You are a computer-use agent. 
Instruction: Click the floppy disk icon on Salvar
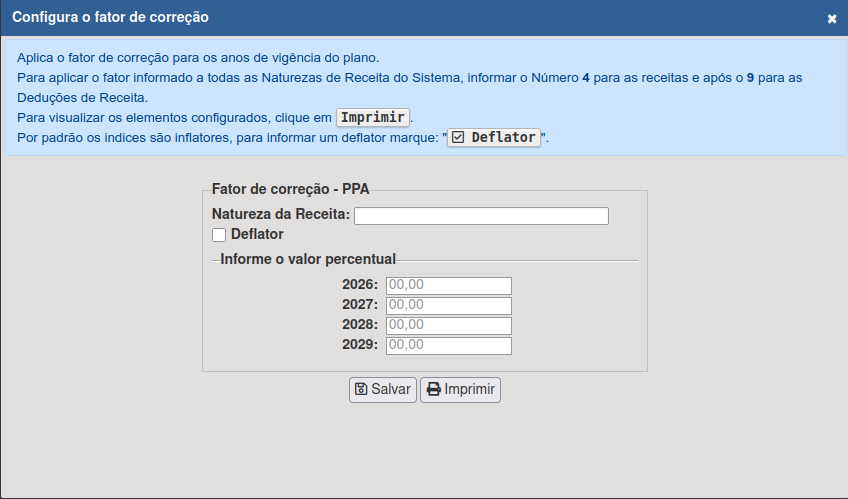361,389
